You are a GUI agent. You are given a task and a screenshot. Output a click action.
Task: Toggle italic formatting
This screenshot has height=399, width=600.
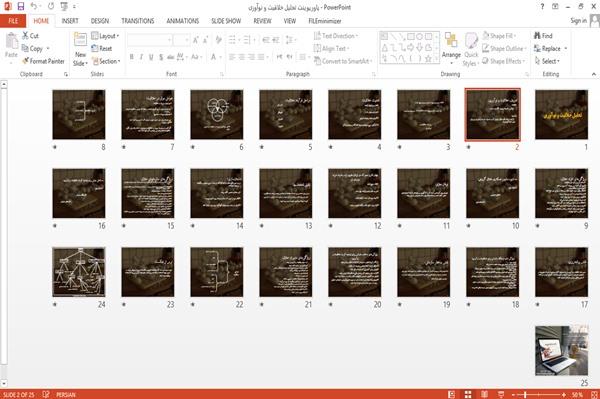141,57
